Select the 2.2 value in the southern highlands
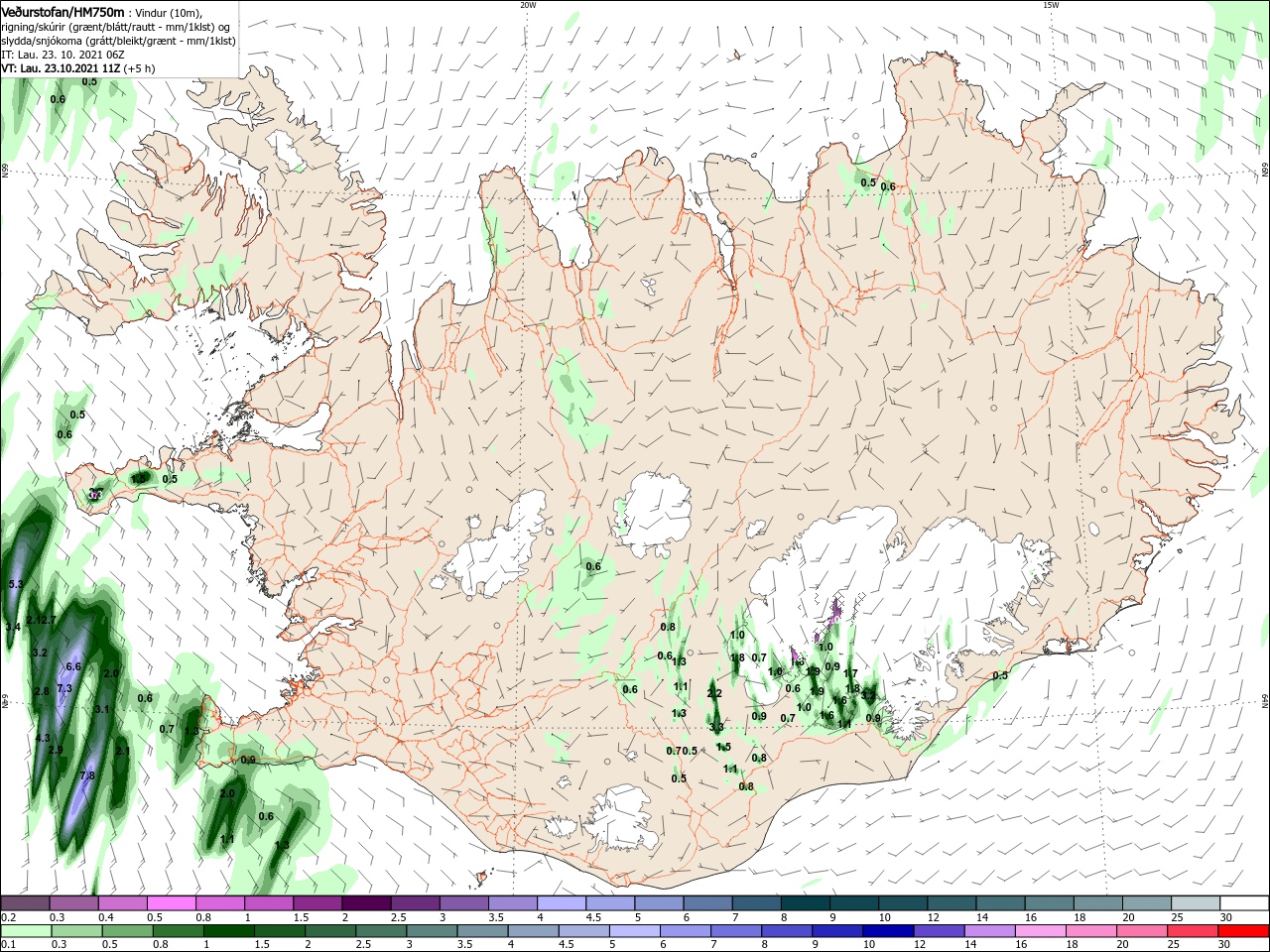This screenshot has width=1270, height=952. click(714, 693)
